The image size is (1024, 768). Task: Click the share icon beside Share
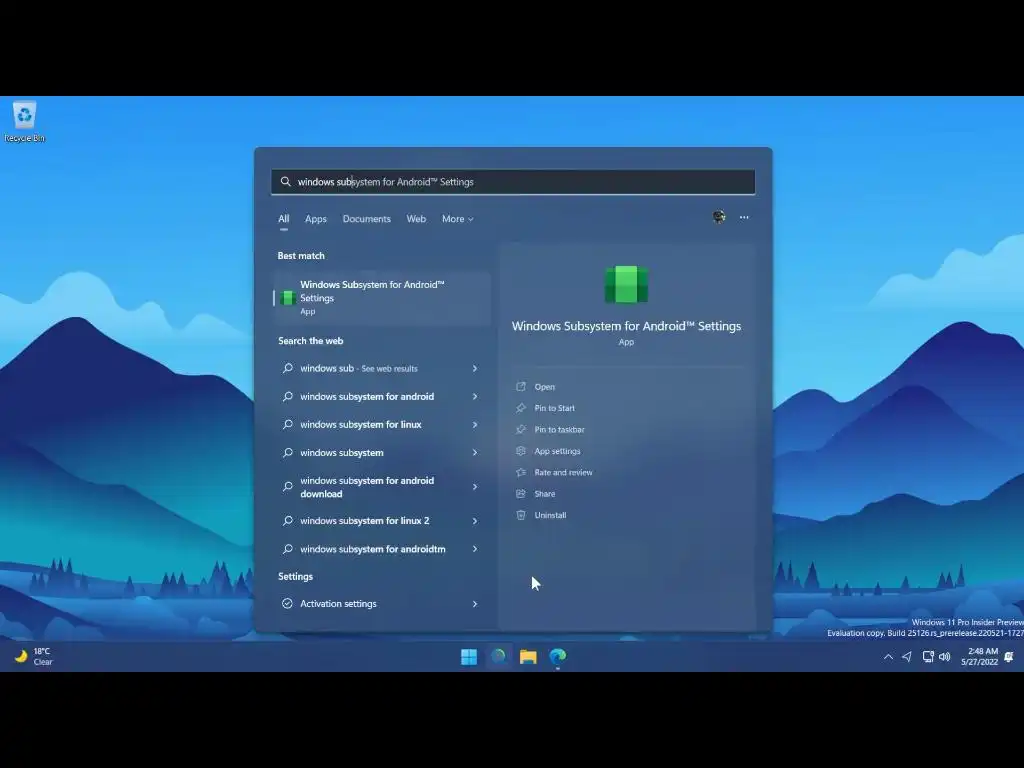[x=520, y=494]
